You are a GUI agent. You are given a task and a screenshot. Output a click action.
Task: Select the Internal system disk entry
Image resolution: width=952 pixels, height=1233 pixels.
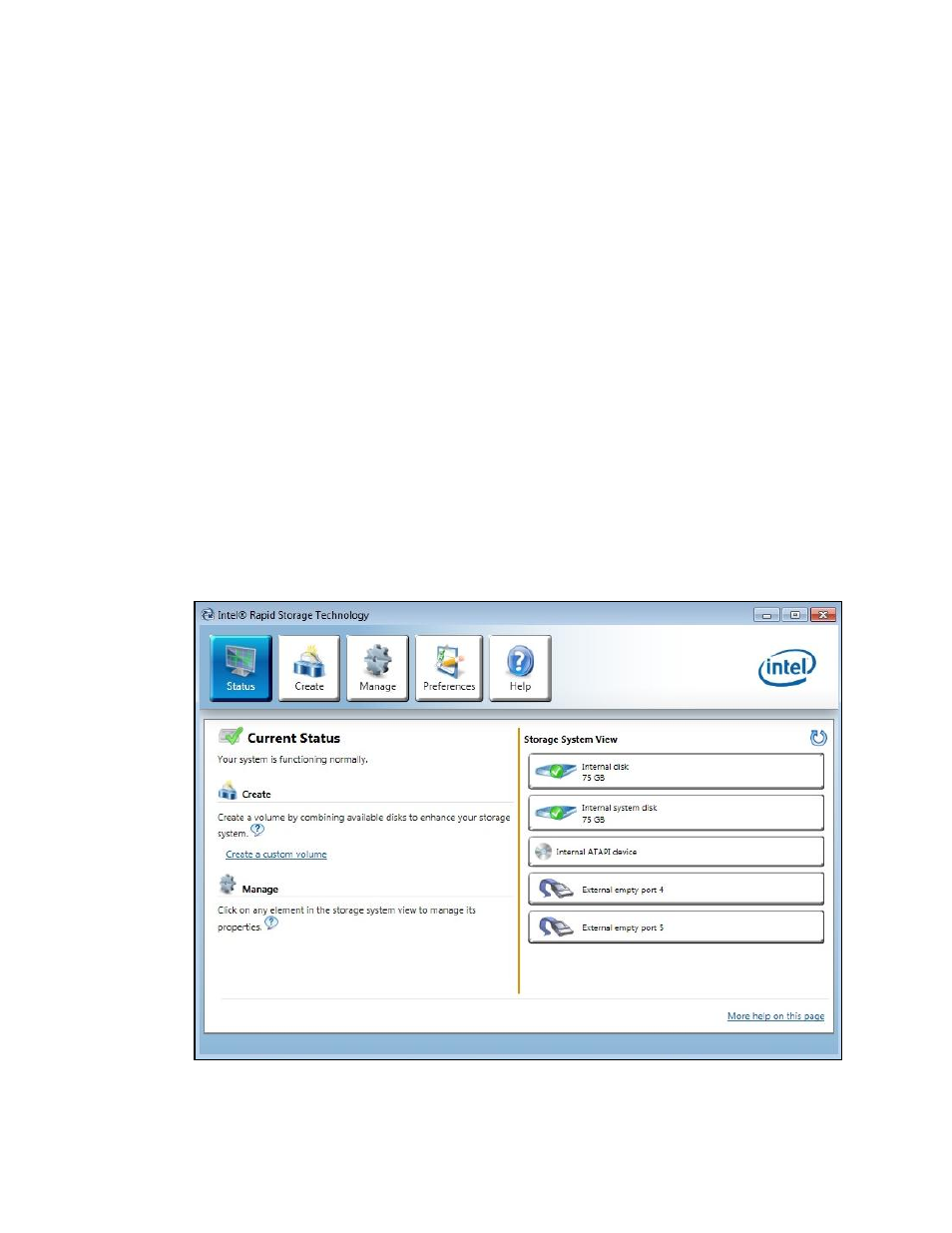coord(676,813)
